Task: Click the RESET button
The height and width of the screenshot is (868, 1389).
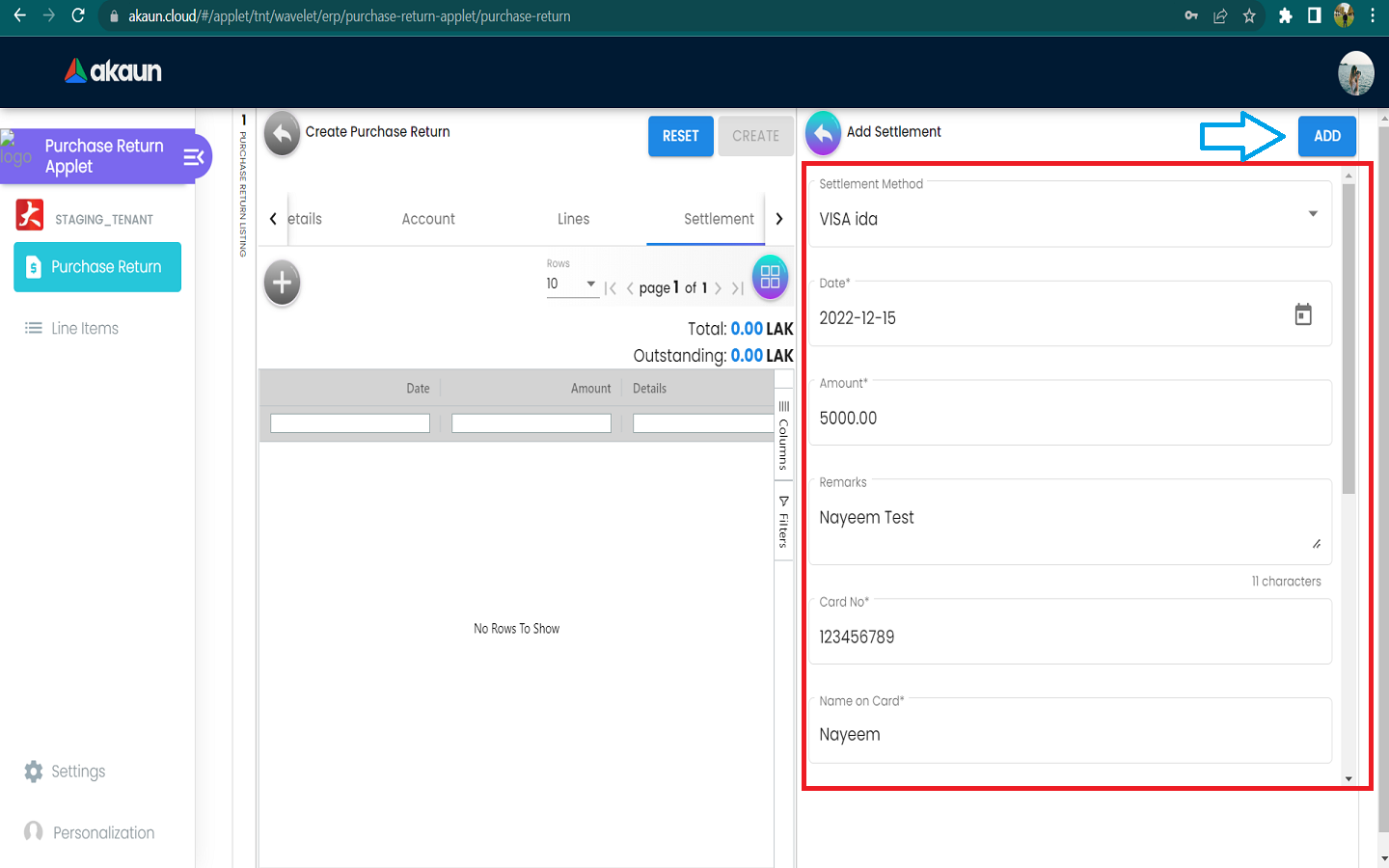Action: (x=680, y=136)
